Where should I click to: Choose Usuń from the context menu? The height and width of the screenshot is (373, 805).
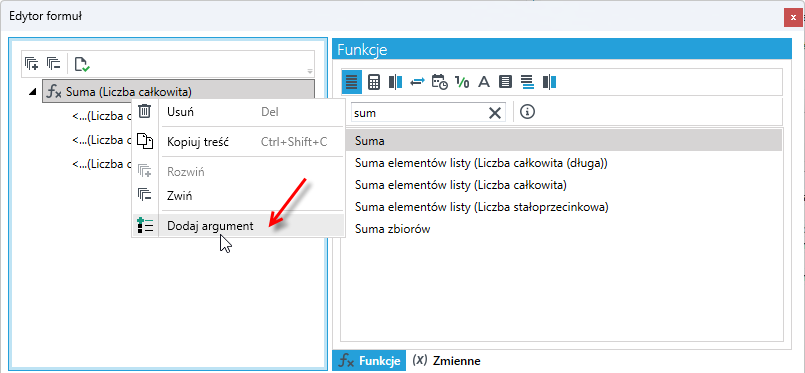(x=239, y=112)
